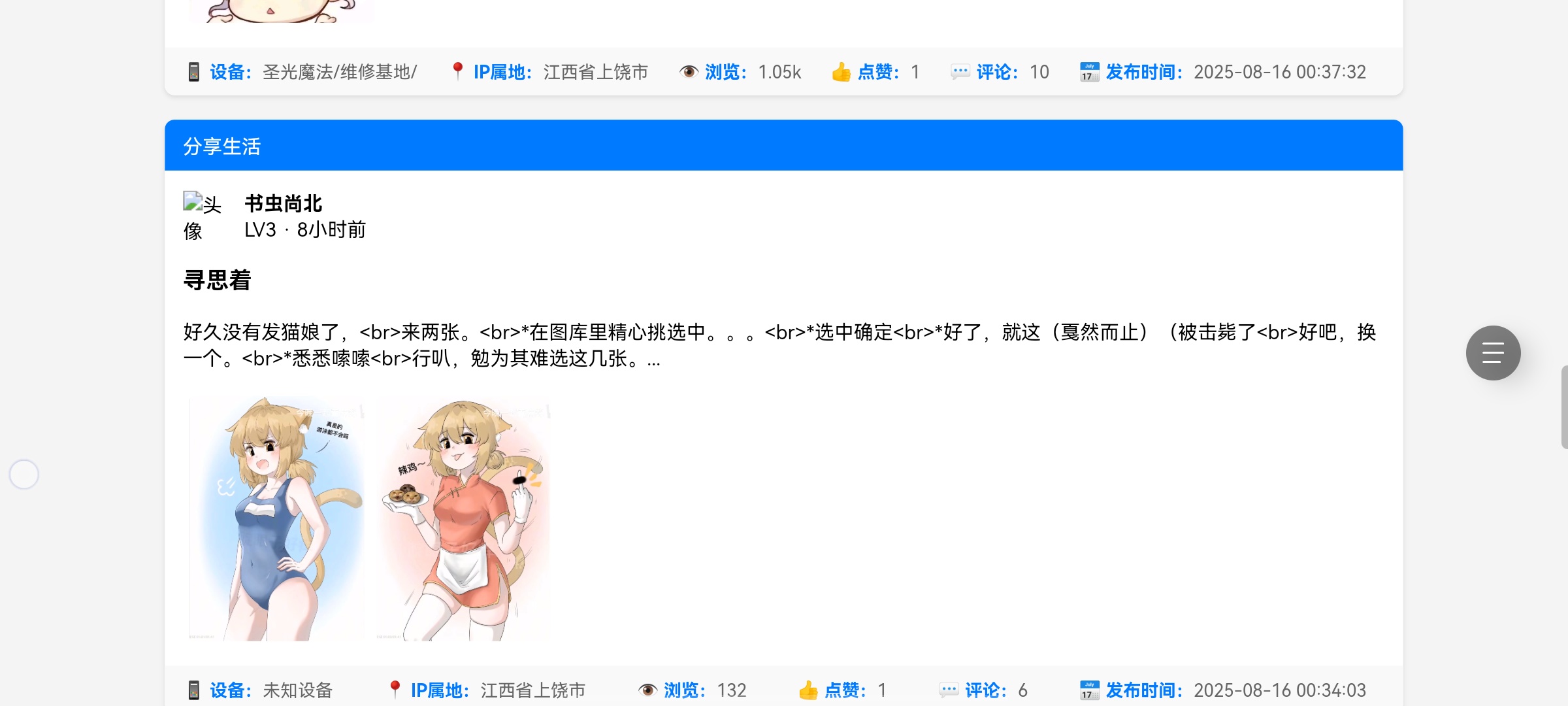This screenshot has width=1568, height=706.
Task: Click the page scrollbar handle on right edge
Action: click(x=1564, y=407)
